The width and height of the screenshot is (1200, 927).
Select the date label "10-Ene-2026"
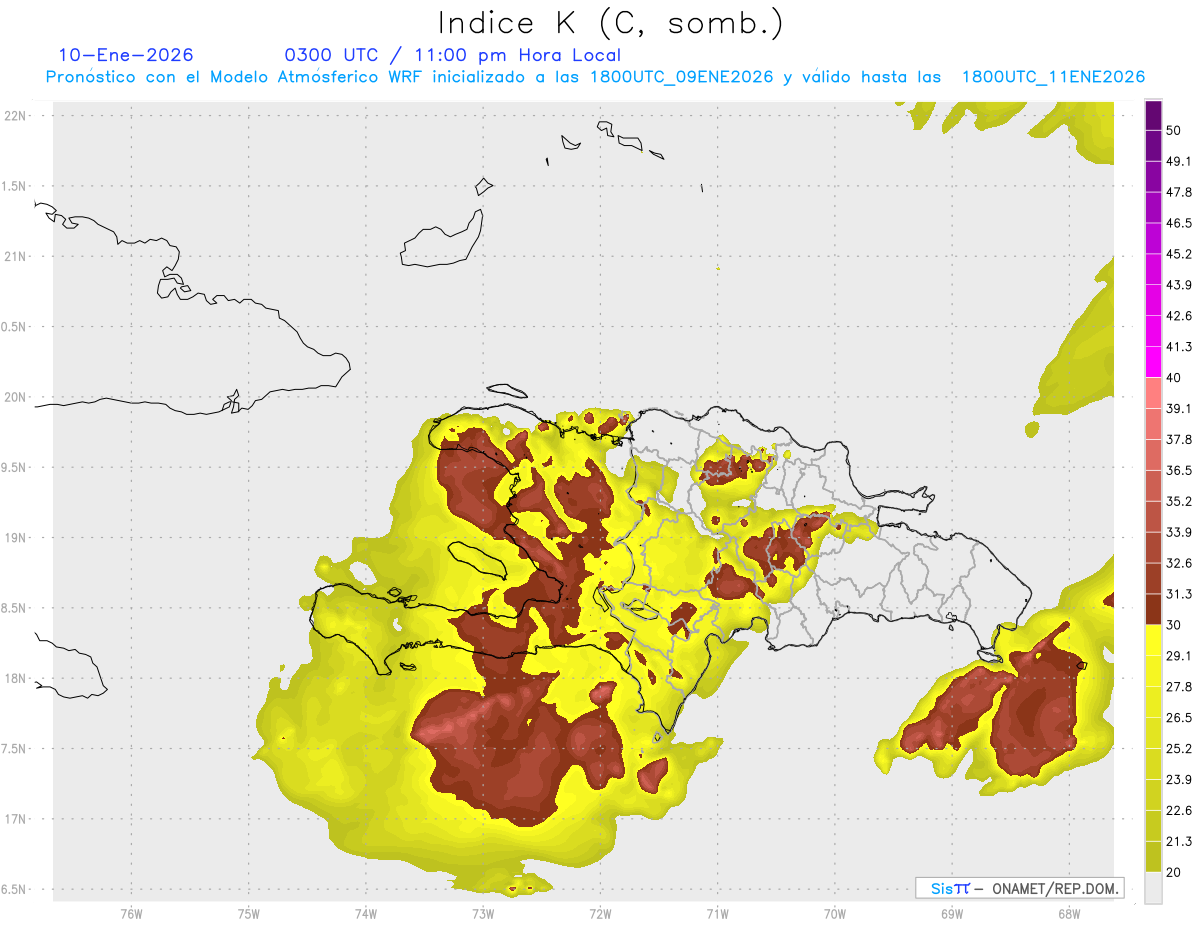click(126, 55)
